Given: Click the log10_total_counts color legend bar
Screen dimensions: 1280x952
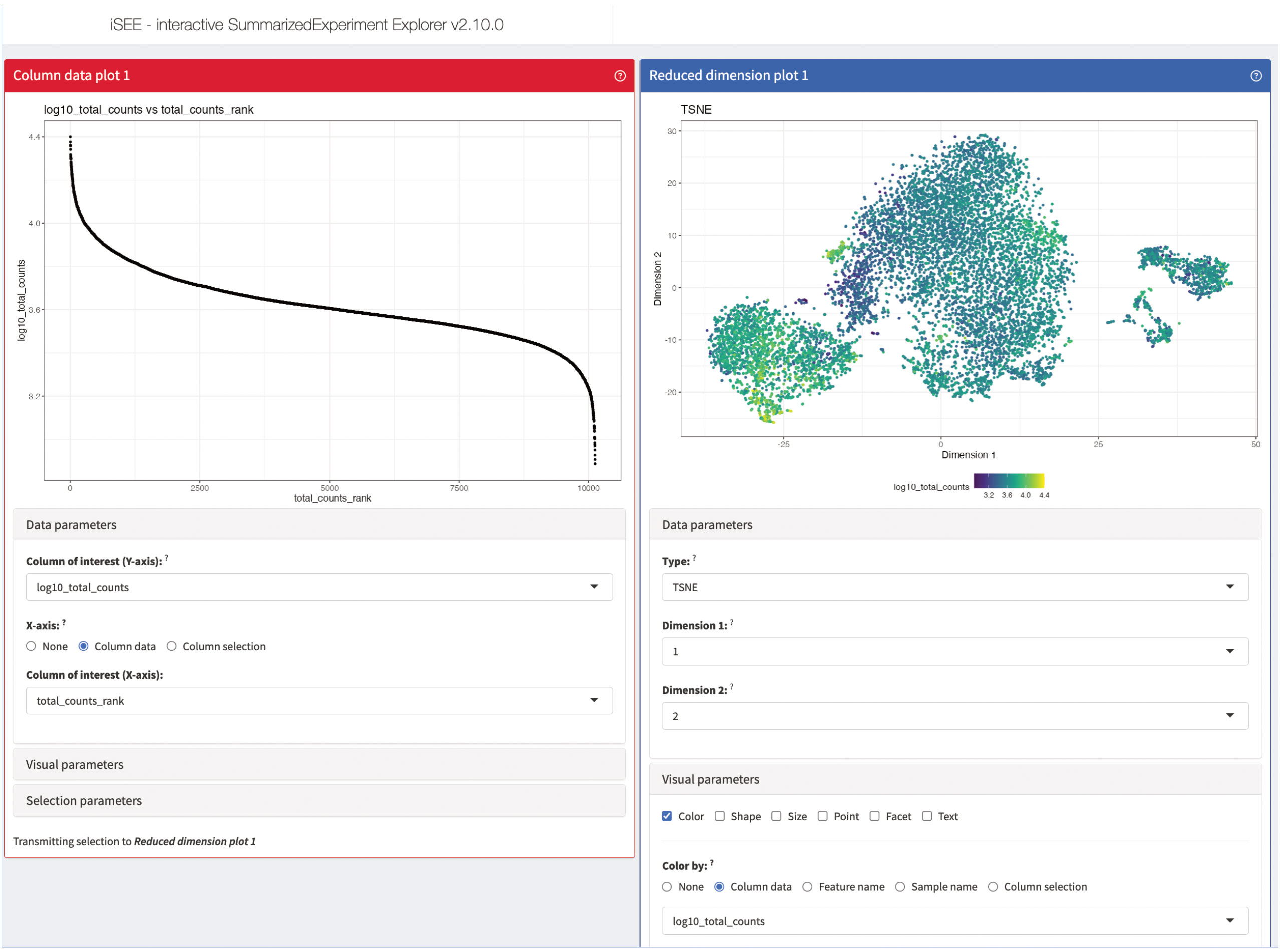Looking at the screenshot, I should pyautogui.click(x=1009, y=481).
